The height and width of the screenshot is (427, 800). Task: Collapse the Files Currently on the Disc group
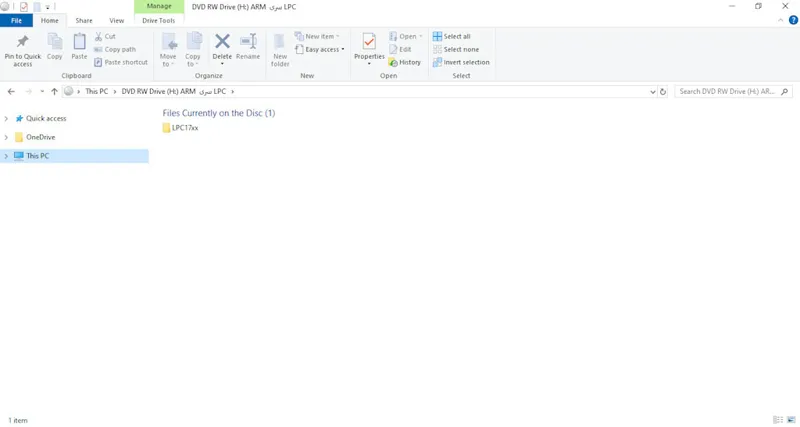point(218,113)
